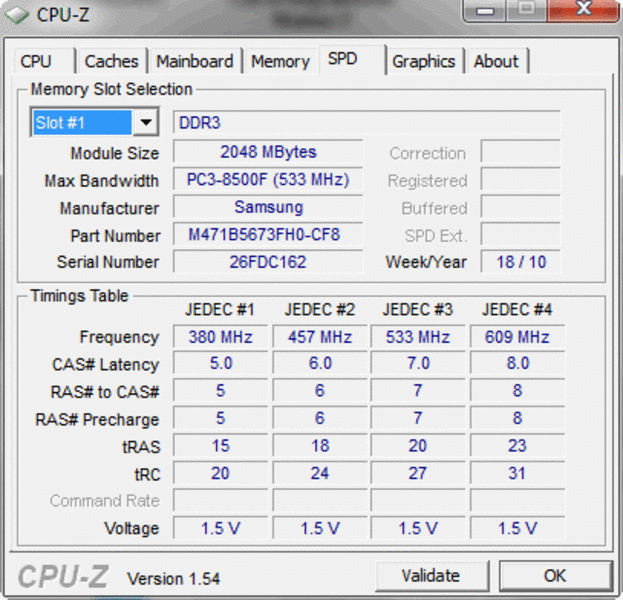623x600 pixels.
Task: Click the JEDEC #1 voltage 1.5 V cell
Action: tap(221, 528)
